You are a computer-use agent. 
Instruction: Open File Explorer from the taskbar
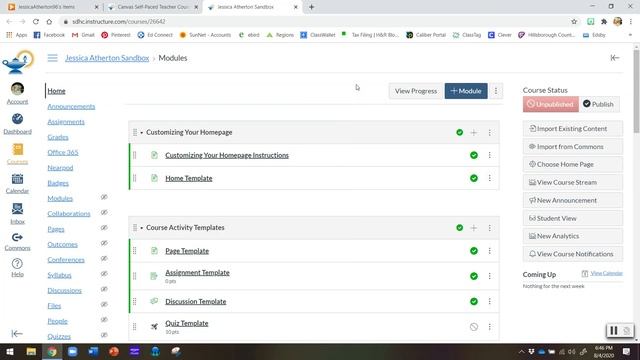point(31,351)
